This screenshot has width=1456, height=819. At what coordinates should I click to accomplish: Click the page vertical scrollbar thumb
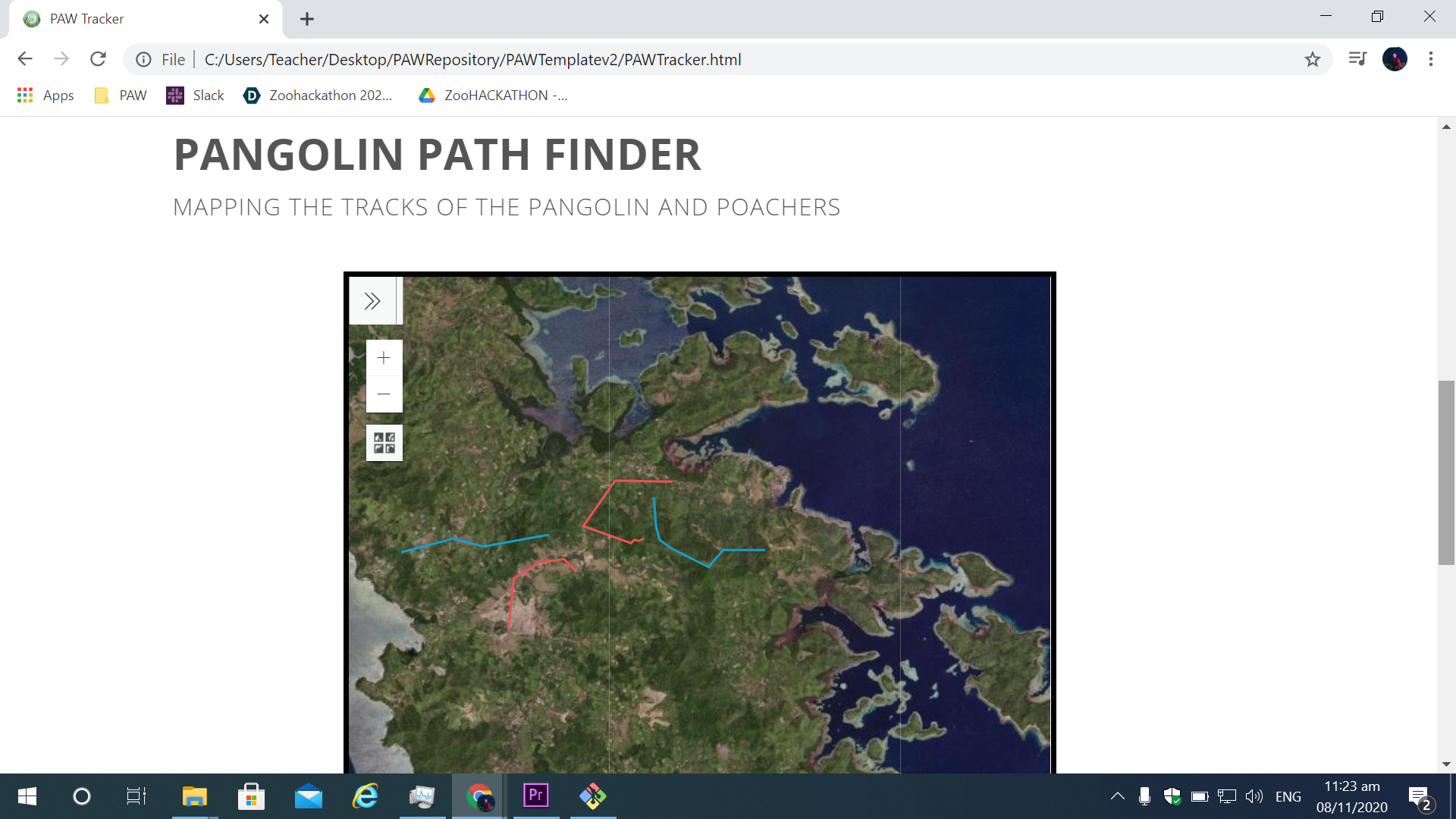[1446, 472]
